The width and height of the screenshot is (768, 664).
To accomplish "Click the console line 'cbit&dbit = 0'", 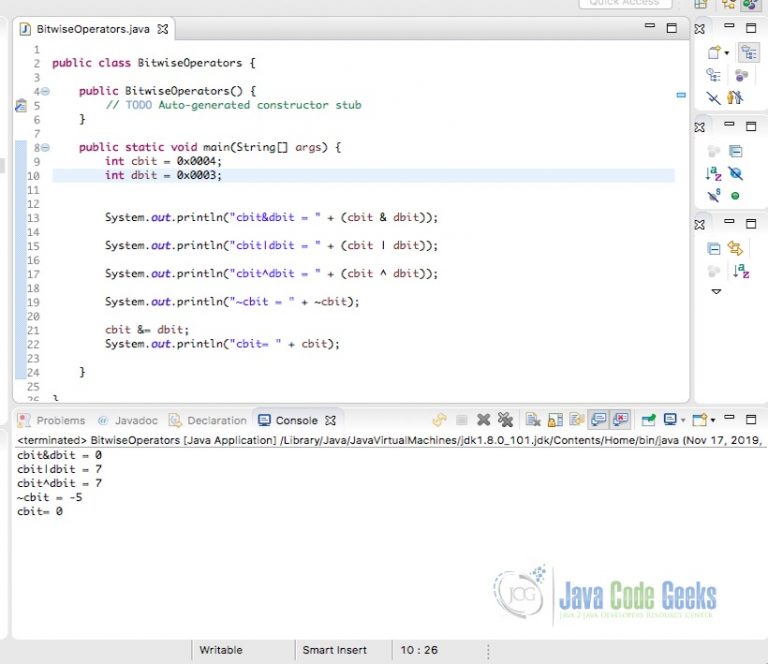I will tap(60, 455).
